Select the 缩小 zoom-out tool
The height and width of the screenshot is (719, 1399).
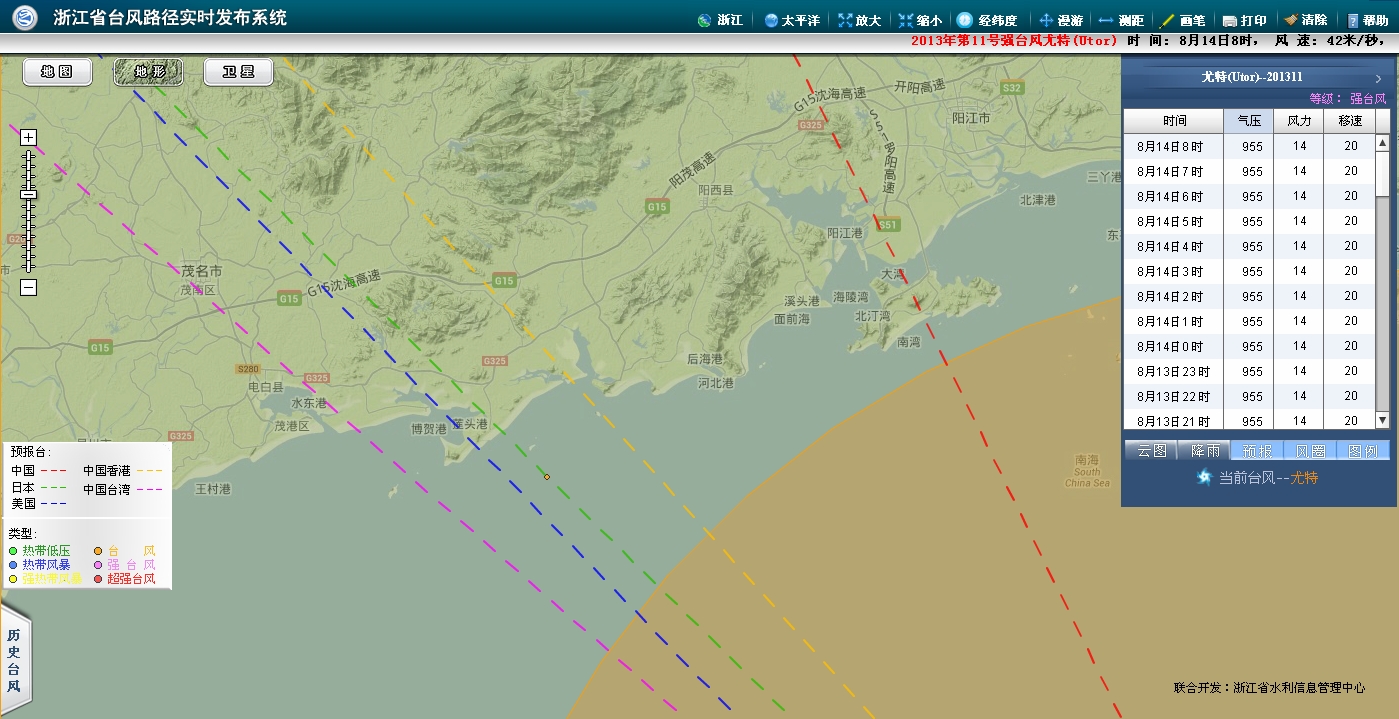(x=920, y=20)
